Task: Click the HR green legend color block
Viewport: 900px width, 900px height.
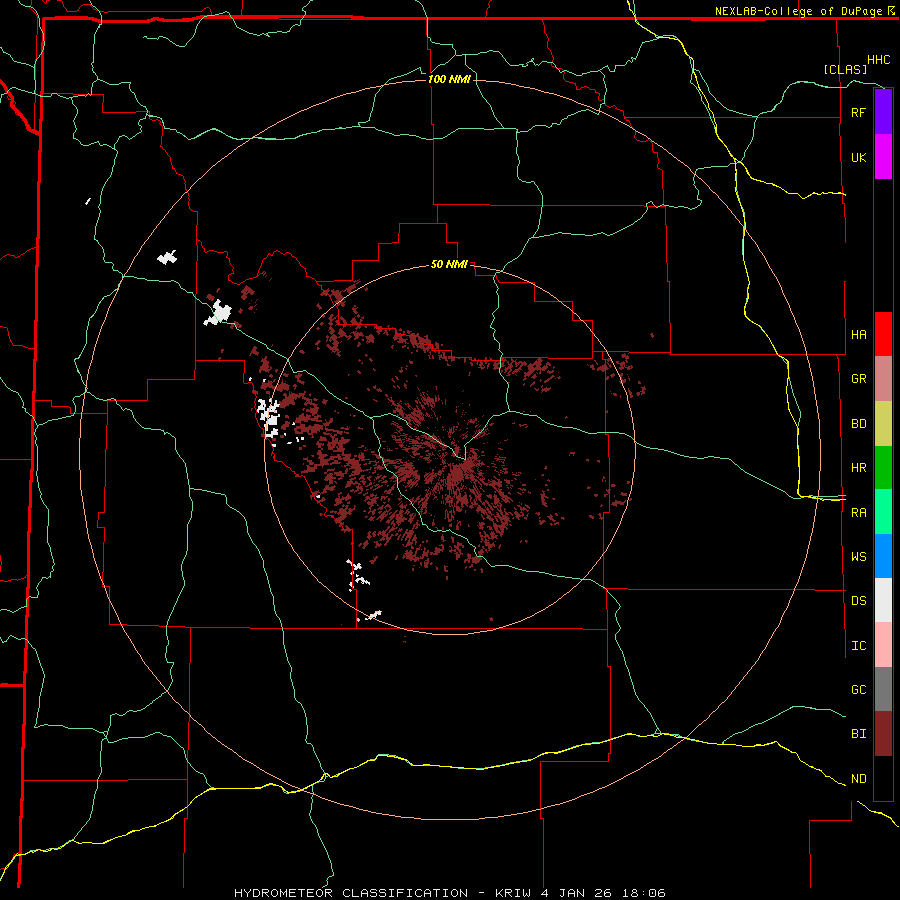Action: [883, 468]
